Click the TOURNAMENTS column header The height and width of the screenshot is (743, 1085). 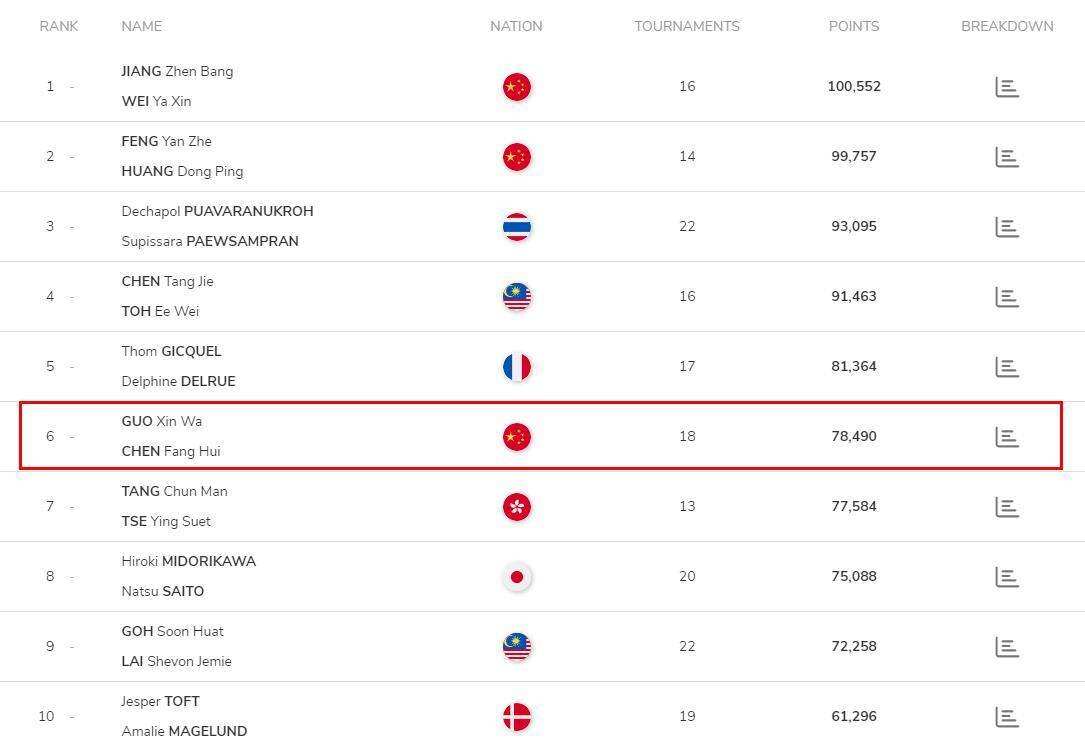coord(686,26)
